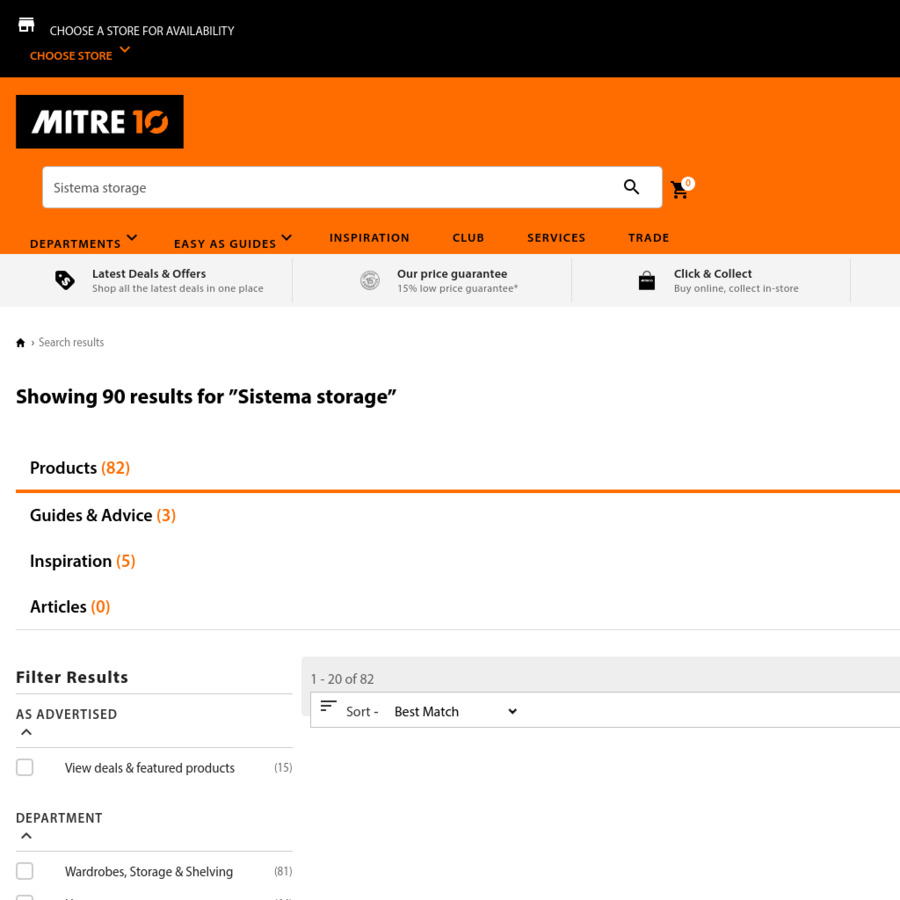900x900 pixels.
Task: Click inside the search input field
Action: coord(300,187)
